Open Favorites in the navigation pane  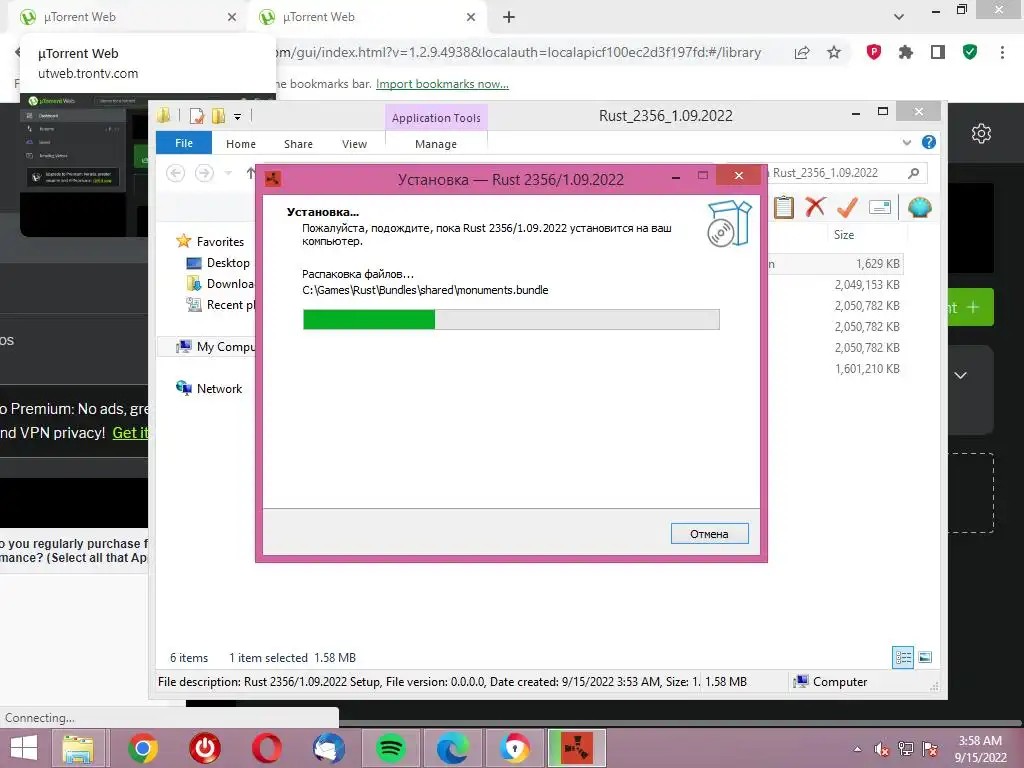210,242
